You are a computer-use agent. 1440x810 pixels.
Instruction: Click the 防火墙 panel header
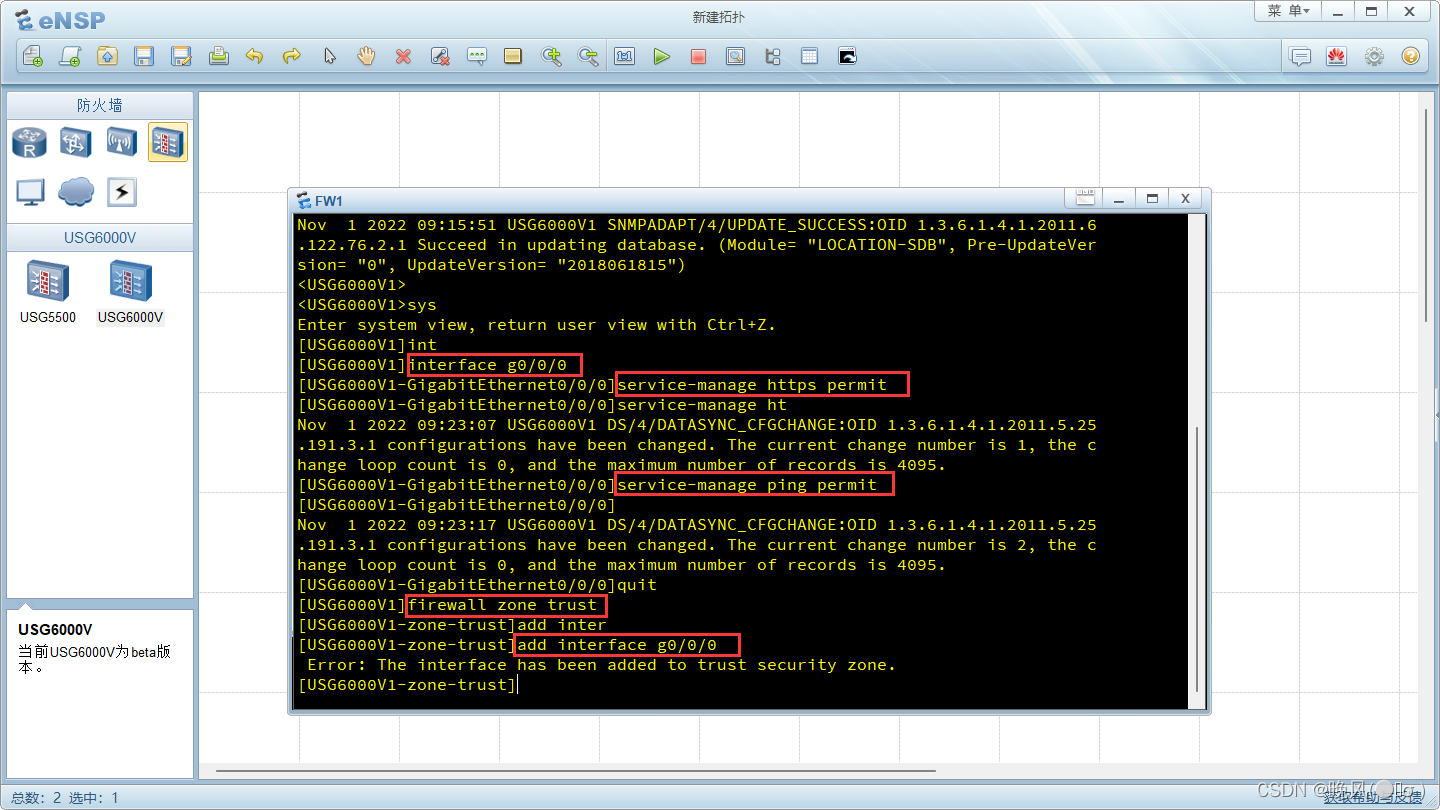coord(100,105)
